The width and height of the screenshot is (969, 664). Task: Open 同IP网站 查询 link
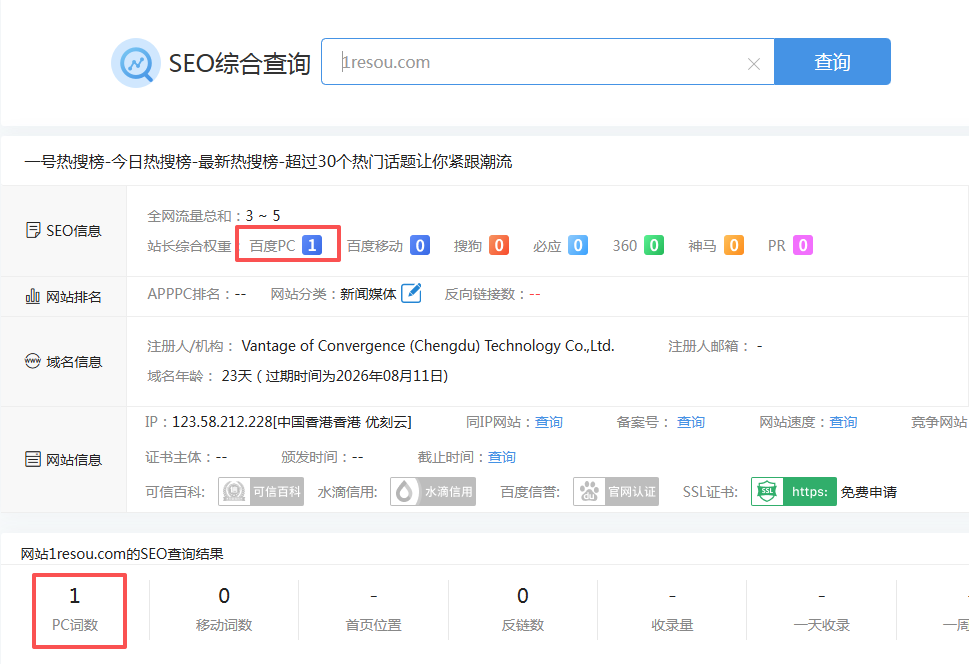[x=548, y=422]
